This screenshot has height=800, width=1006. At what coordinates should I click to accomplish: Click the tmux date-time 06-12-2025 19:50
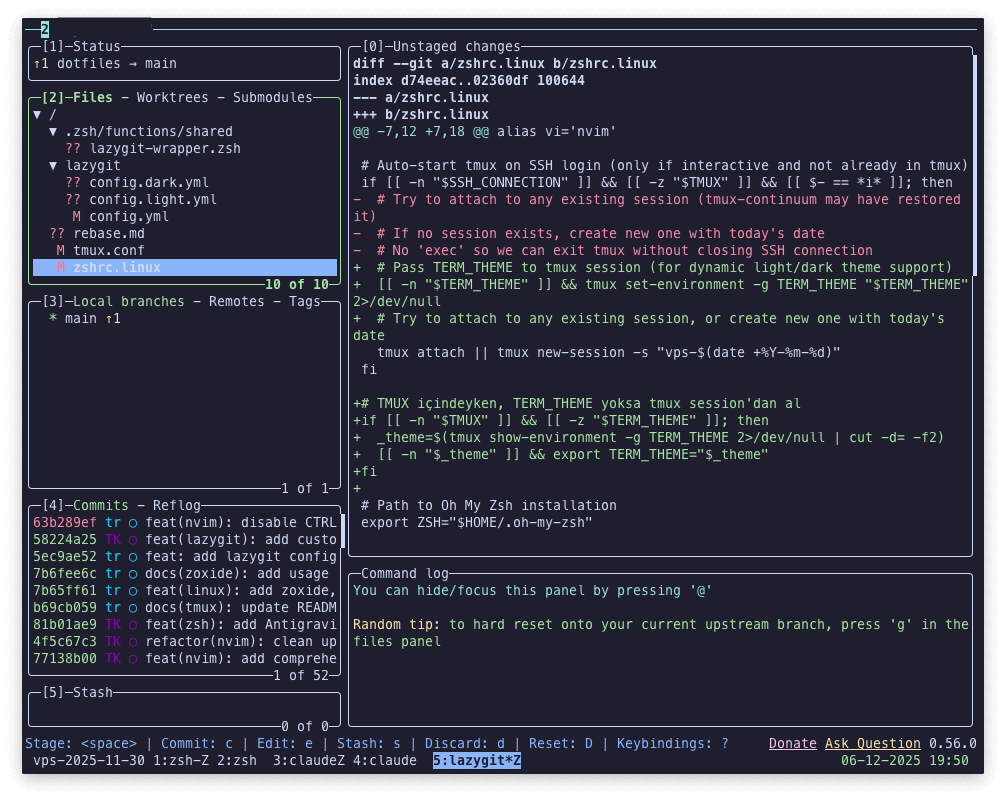[905, 761]
